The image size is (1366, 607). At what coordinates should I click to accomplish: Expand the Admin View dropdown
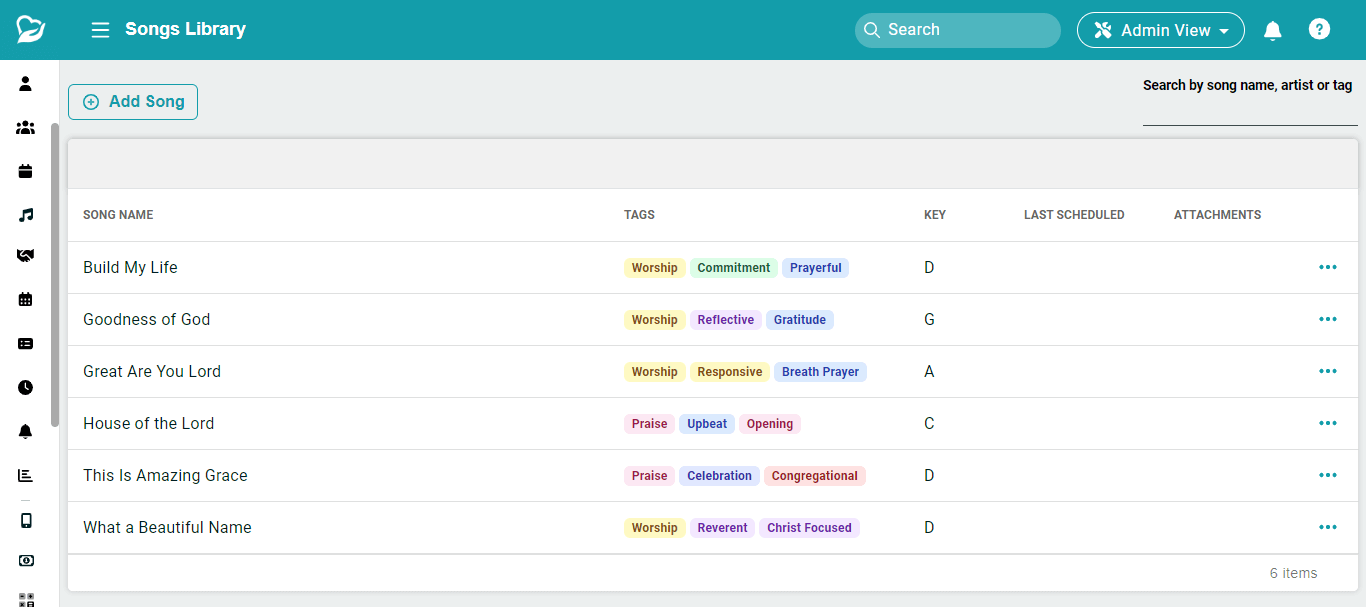1160,30
